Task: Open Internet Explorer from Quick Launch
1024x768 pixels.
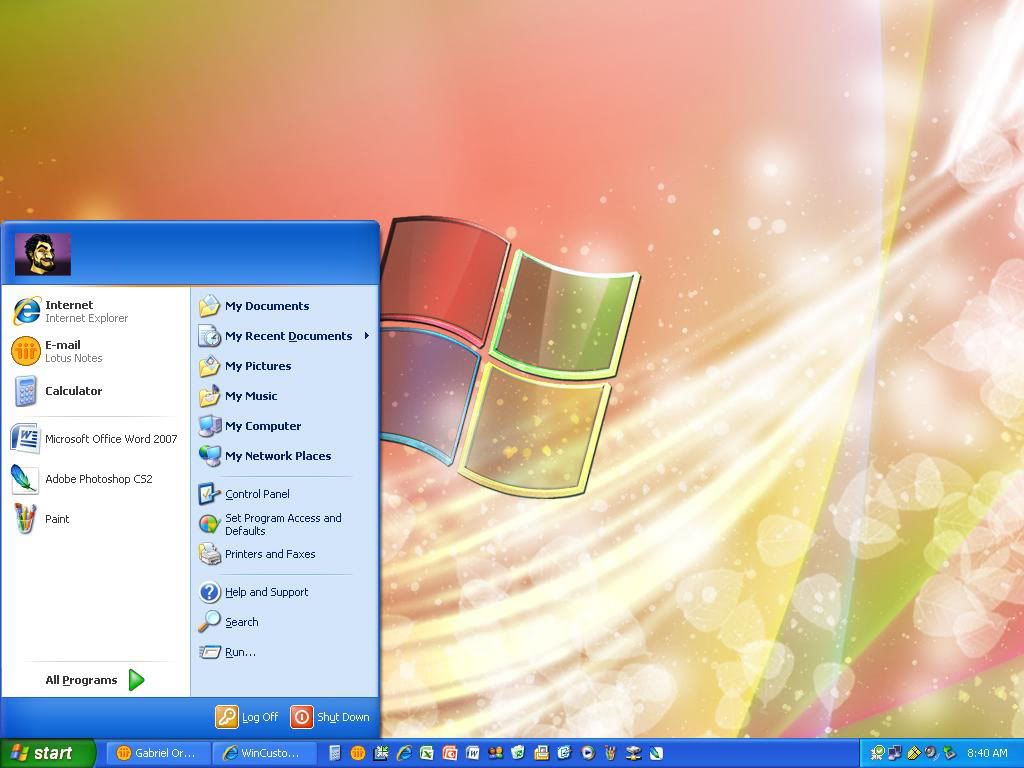Action: coord(404,753)
